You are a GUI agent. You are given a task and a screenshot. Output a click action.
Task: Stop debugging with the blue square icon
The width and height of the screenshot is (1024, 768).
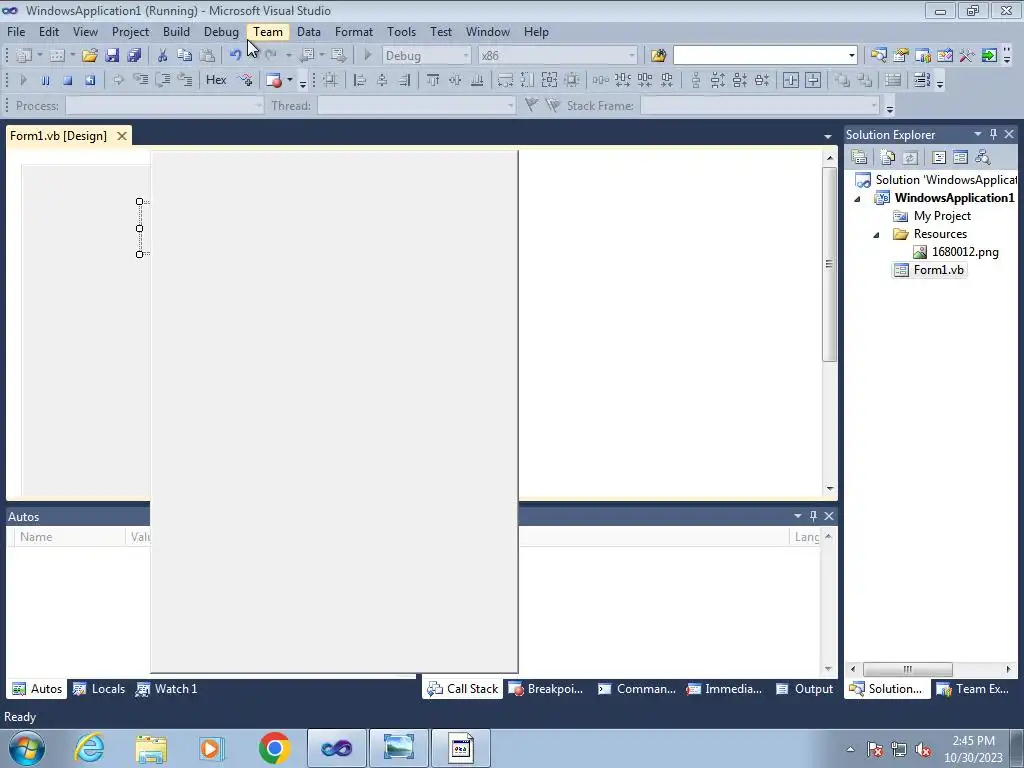click(67, 80)
